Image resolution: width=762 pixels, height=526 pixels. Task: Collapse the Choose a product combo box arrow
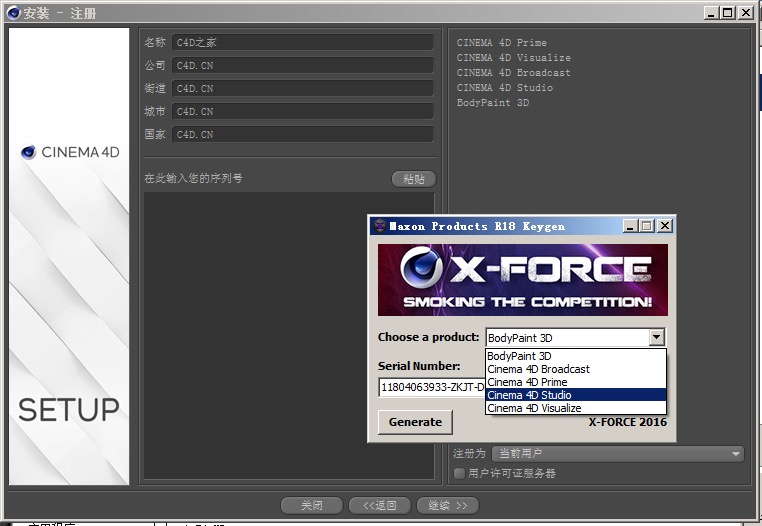coord(657,337)
